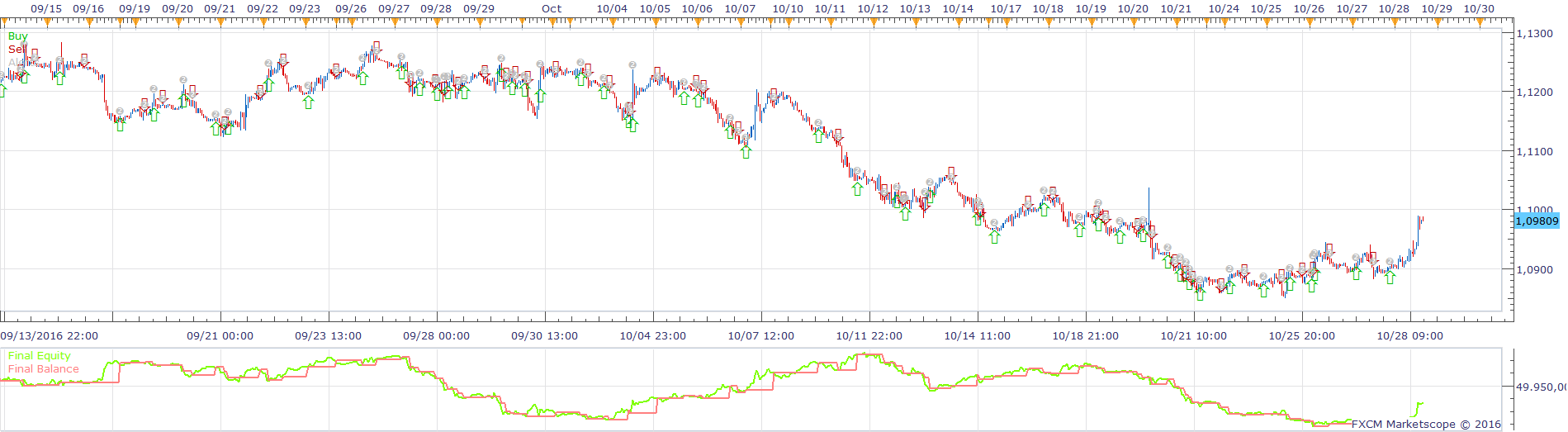Click the 1,0900 price axis label
1568x432 pixels.
point(1535,269)
